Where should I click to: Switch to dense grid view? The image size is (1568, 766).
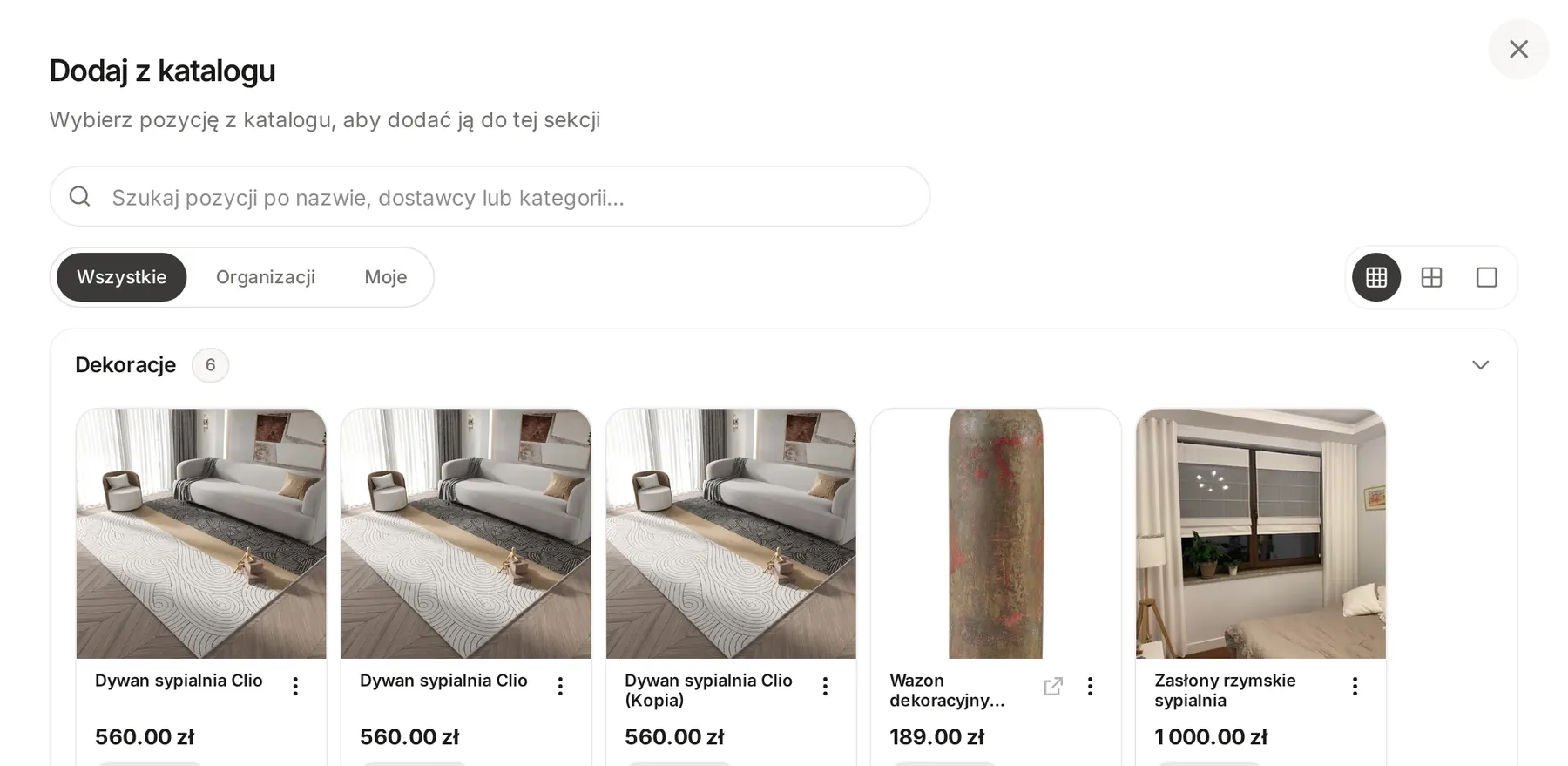click(x=1376, y=277)
